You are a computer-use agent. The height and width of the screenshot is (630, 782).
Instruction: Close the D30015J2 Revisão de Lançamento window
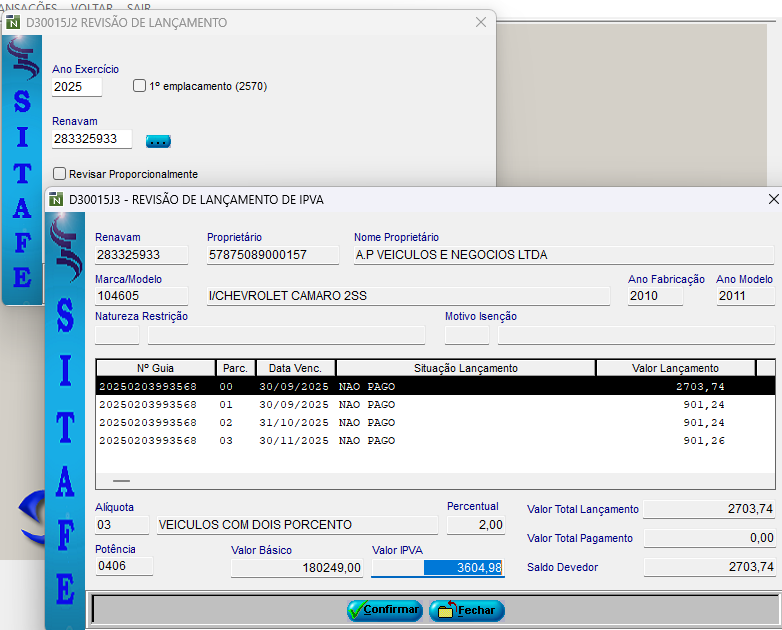481,22
